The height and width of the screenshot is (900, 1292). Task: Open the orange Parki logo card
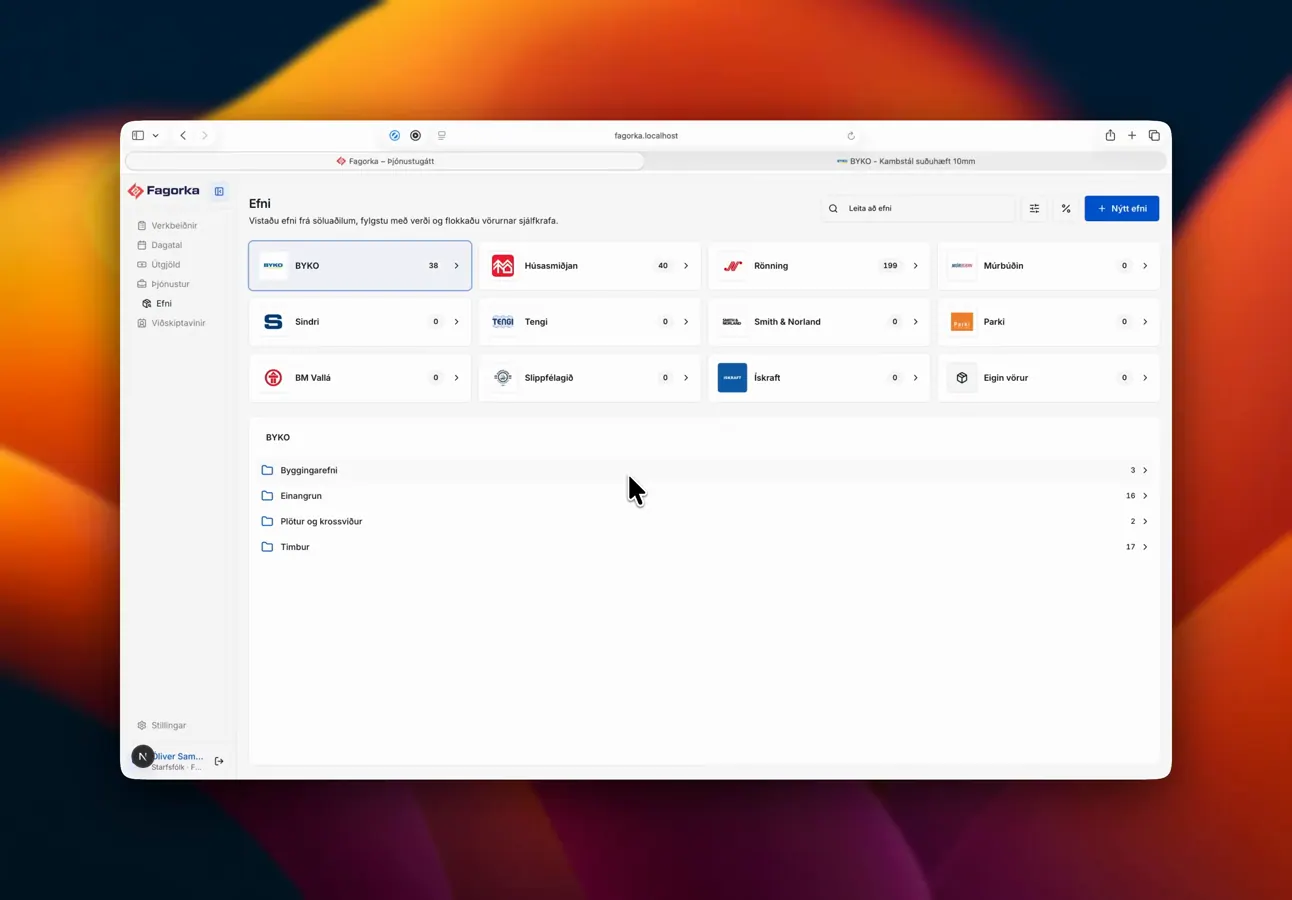[962, 322]
